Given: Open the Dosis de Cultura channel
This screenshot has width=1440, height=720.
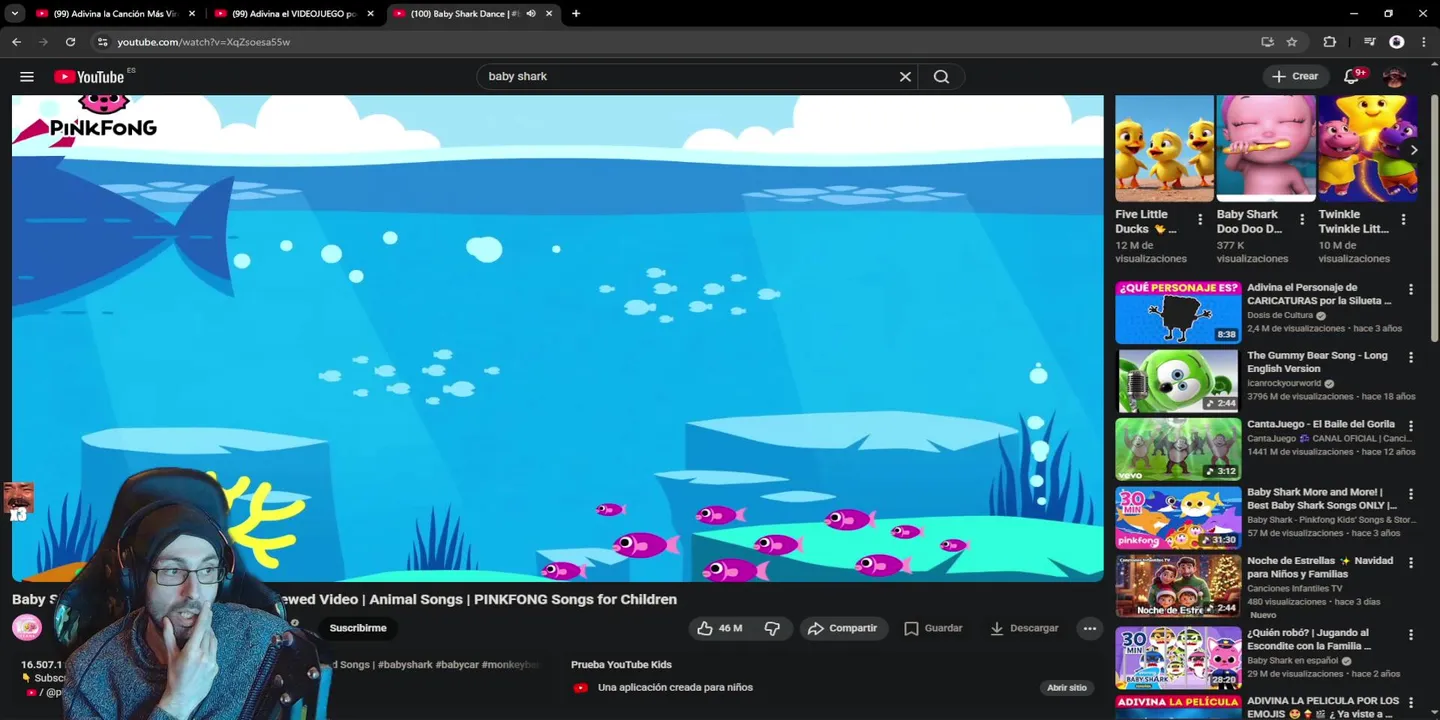Looking at the screenshot, I should pos(1280,315).
